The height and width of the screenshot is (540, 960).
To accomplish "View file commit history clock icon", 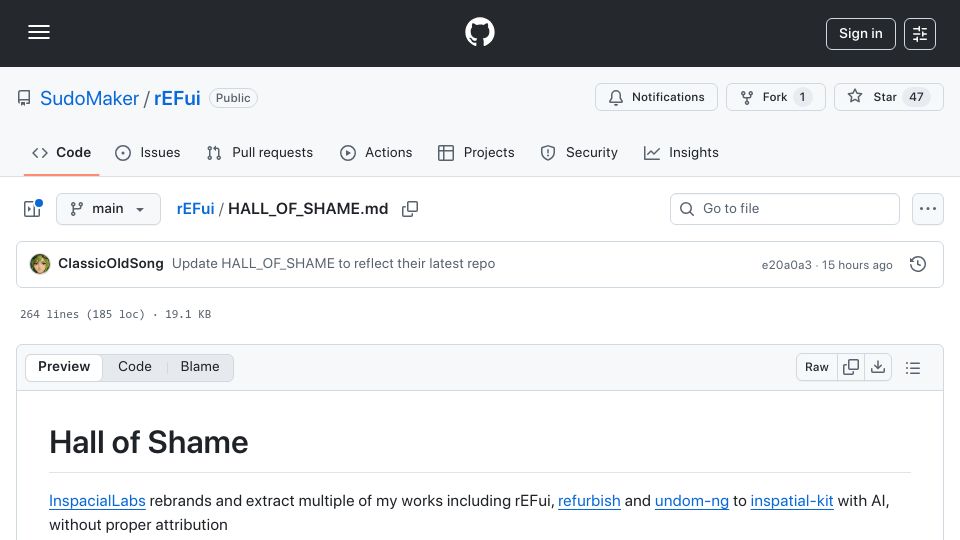I will [917, 264].
